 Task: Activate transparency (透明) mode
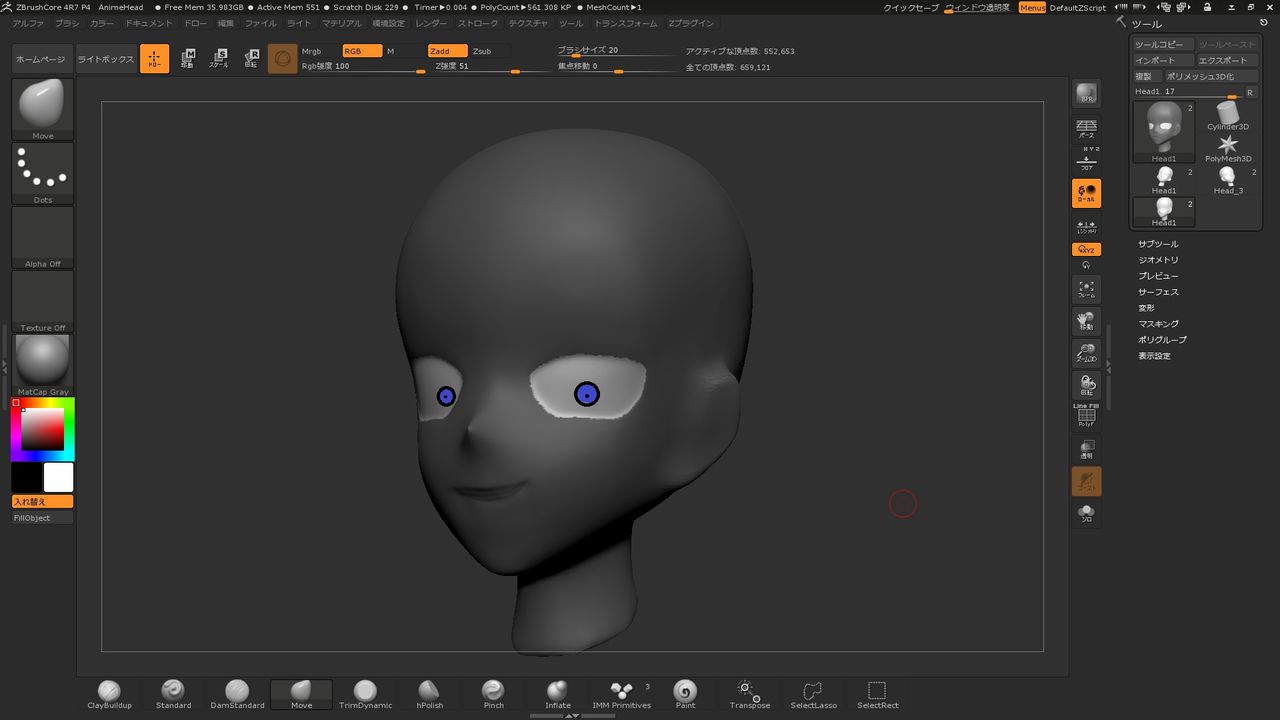point(1086,450)
